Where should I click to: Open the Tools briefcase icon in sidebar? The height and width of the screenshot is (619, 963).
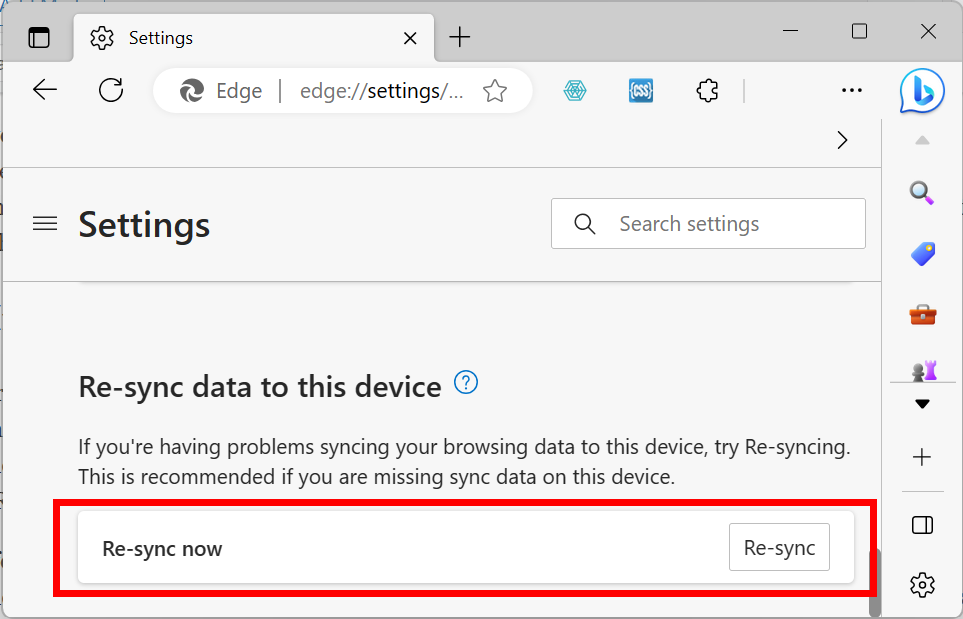click(922, 315)
